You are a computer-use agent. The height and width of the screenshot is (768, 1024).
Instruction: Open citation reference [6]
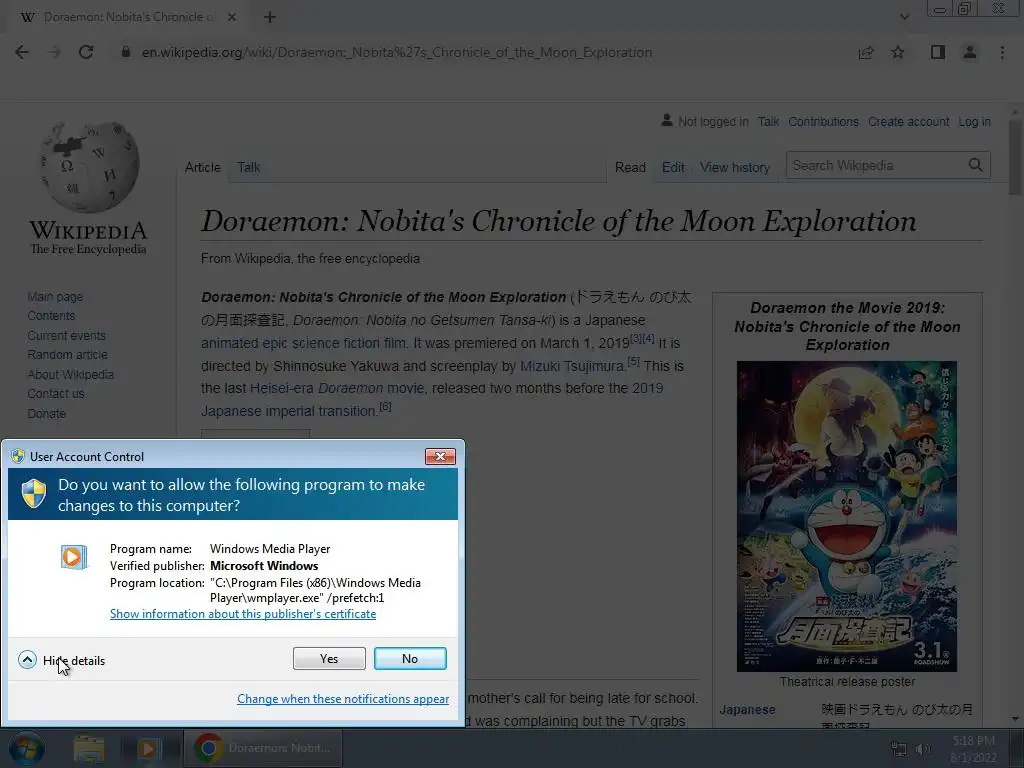tap(385, 407)
